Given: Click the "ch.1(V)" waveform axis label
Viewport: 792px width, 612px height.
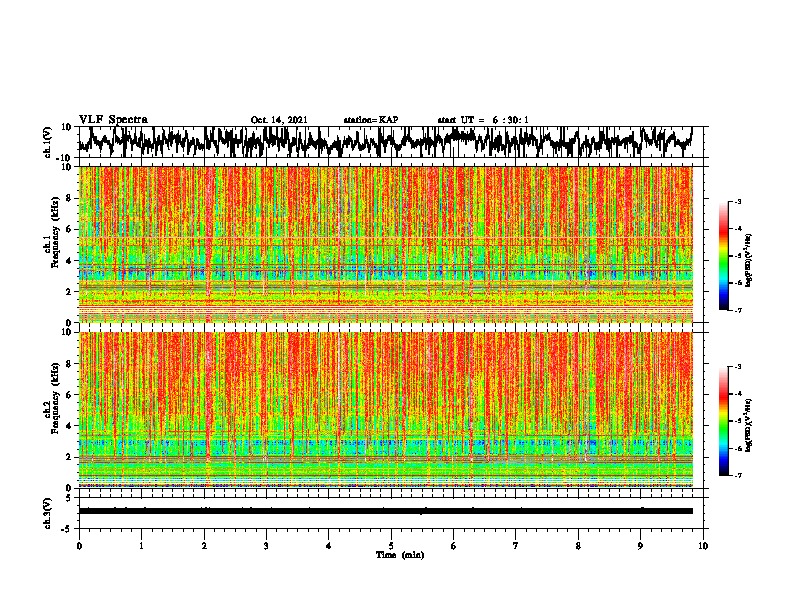Looking at the screenshot, I should (48, 143).
